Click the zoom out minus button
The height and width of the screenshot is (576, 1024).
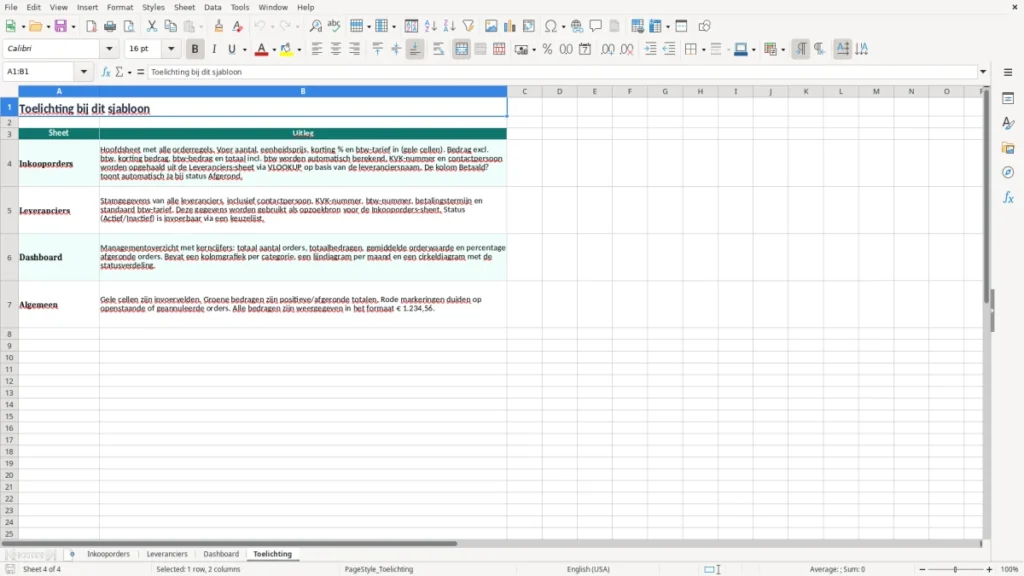pyautogui.click(x=922, y=569)
